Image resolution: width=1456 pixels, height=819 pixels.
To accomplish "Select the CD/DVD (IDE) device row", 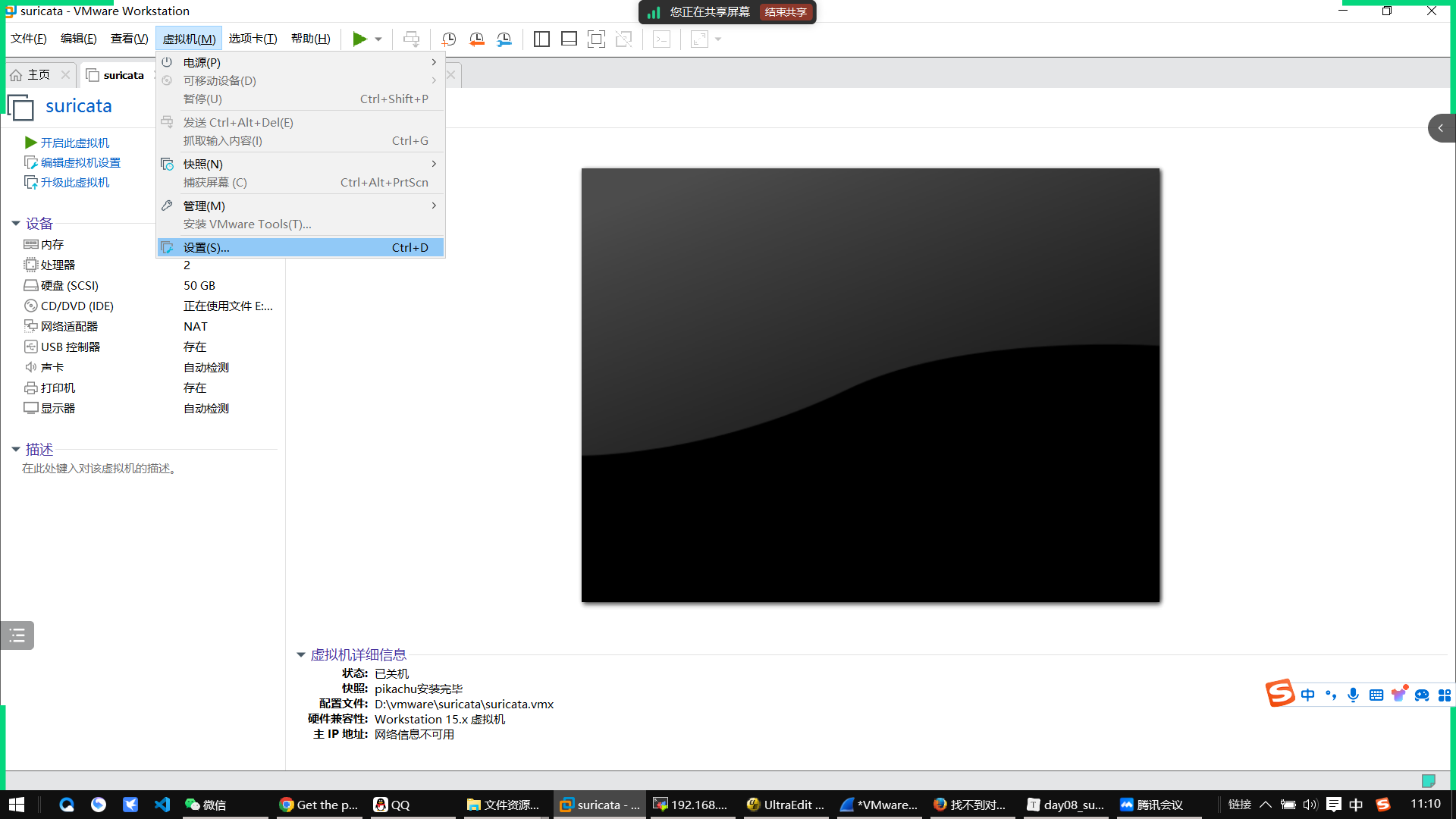I will [x=148, y=306].
